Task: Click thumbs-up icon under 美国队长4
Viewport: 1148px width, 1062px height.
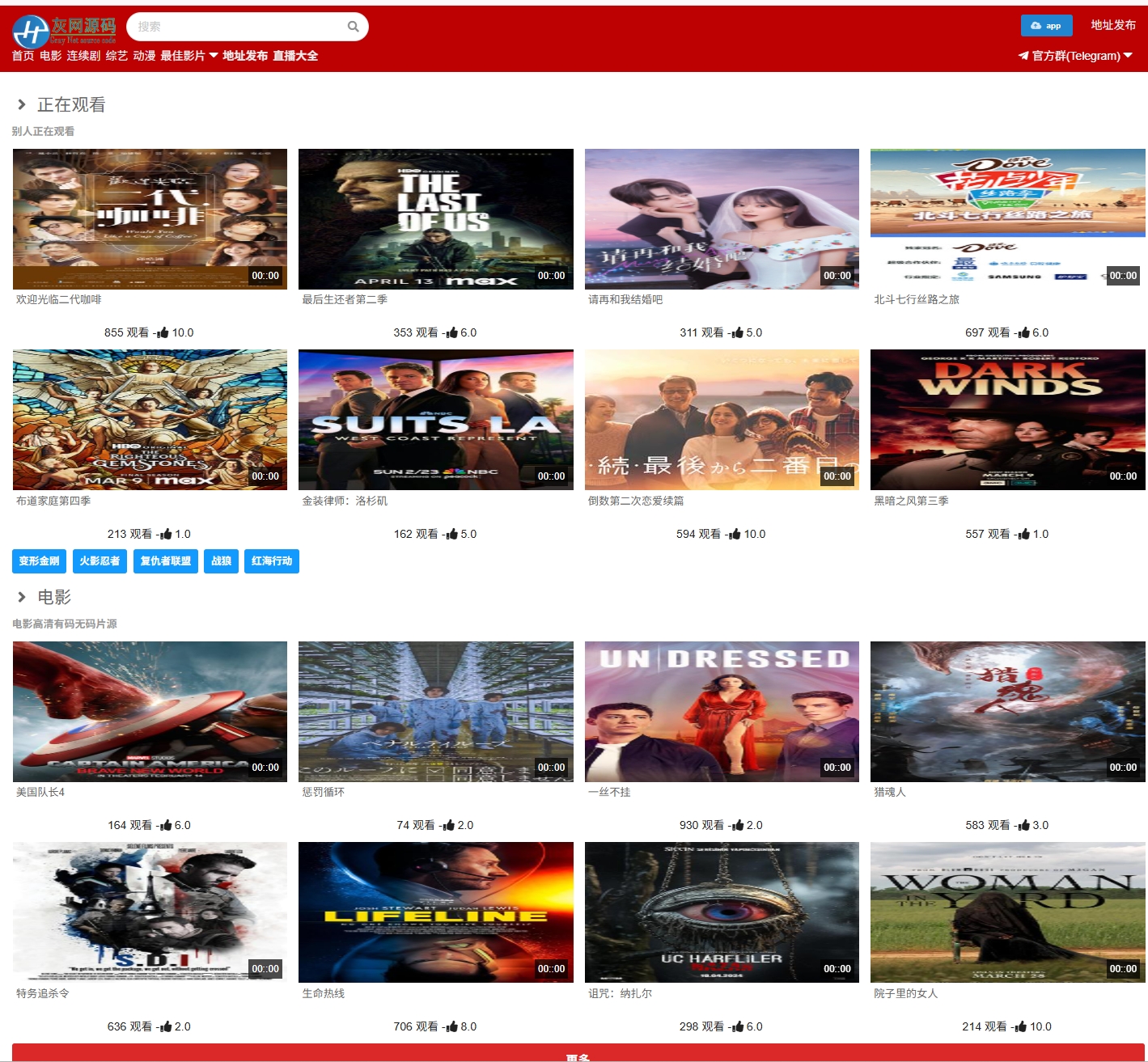Action: 165,825
